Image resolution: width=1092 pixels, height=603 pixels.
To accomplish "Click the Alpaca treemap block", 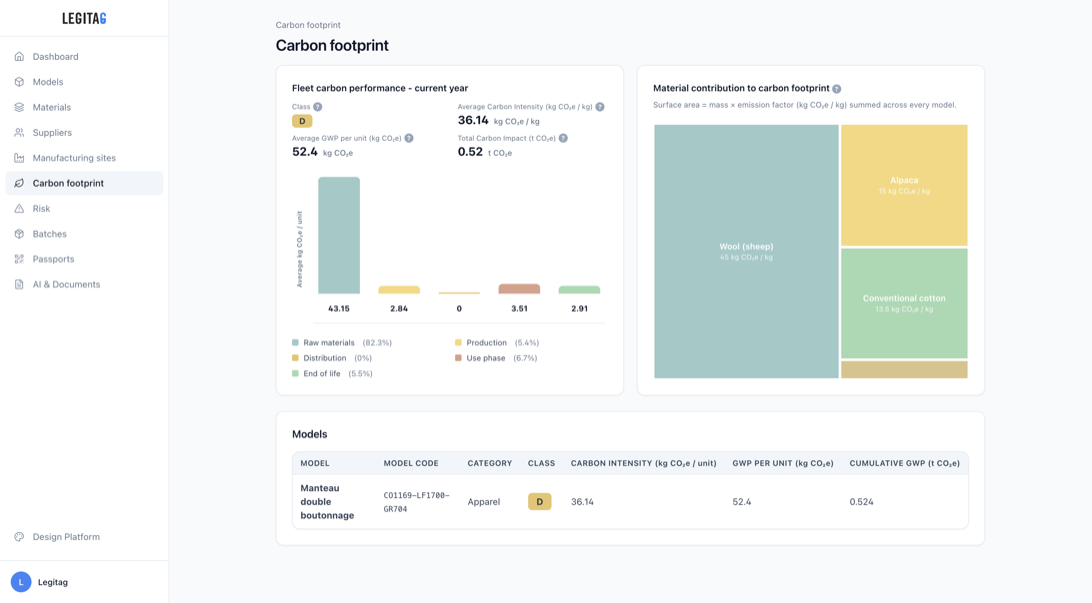I will pyautogui.click(x=904, y=185).
